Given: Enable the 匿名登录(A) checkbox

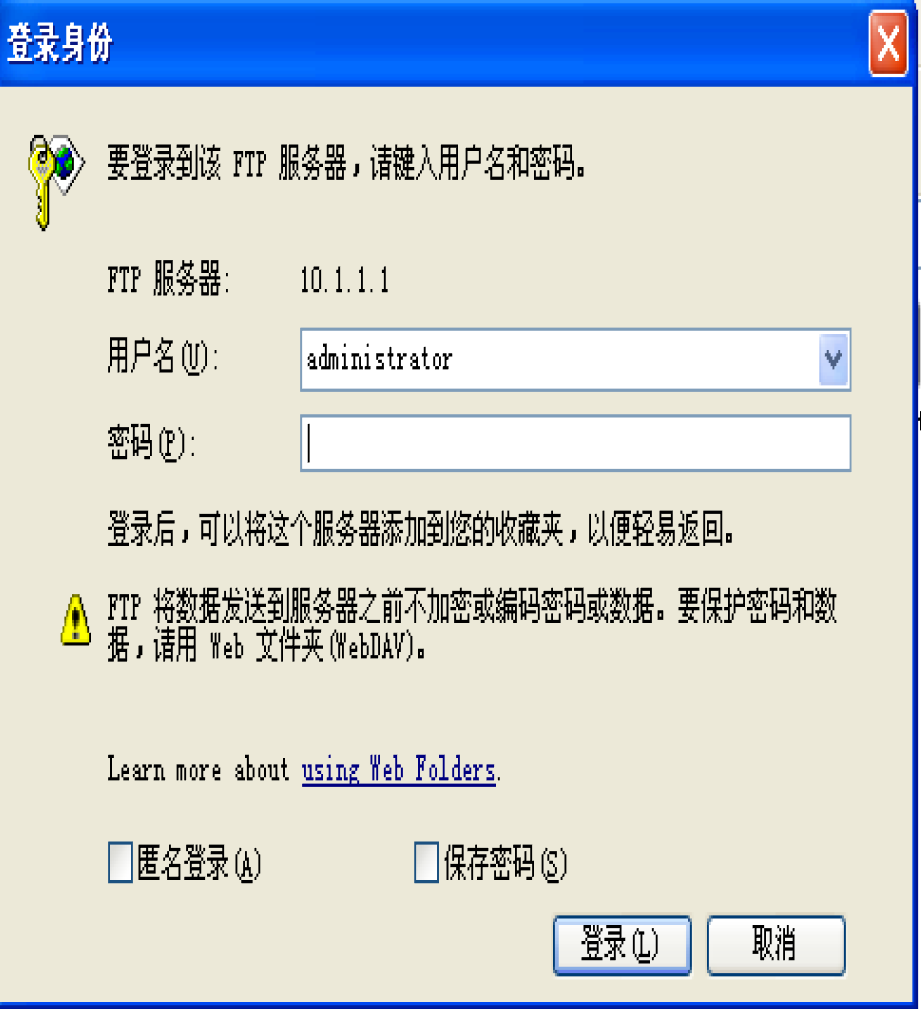Looking at the screenshot, I should pyautogui.click(x=120, y=862).
